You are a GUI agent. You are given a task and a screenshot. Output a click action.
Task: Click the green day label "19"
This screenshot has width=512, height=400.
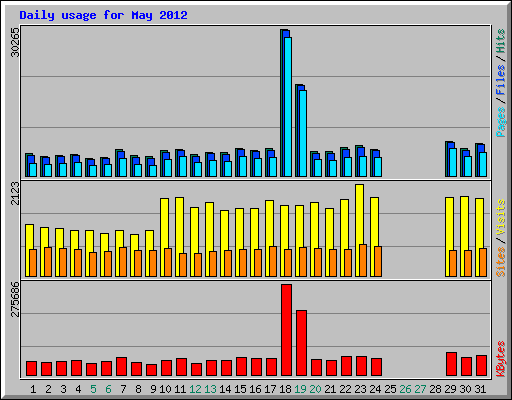[x=300, y=389]
